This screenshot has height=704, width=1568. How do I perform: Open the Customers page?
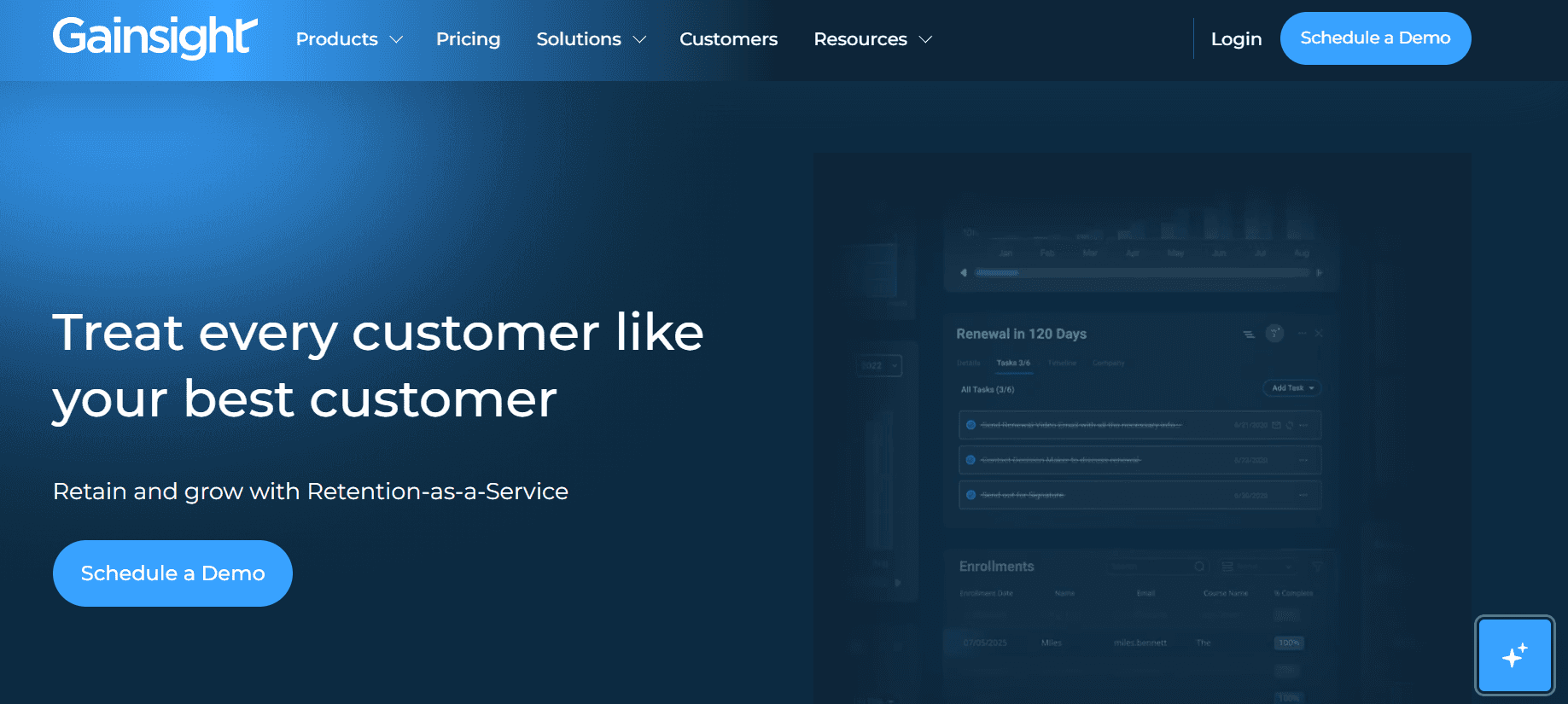728,39
